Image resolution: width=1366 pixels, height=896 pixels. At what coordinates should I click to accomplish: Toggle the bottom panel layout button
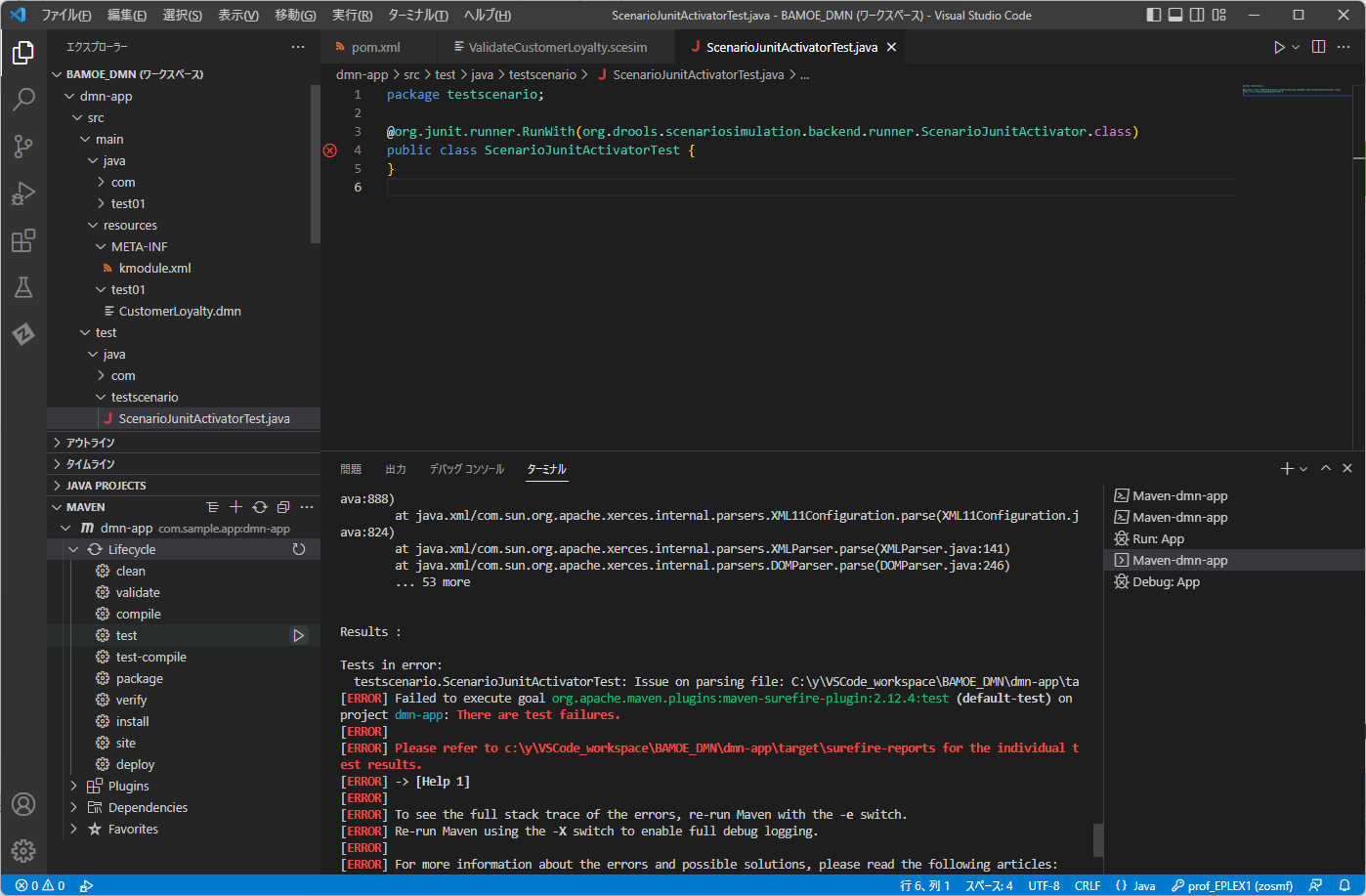(1175, 15)
